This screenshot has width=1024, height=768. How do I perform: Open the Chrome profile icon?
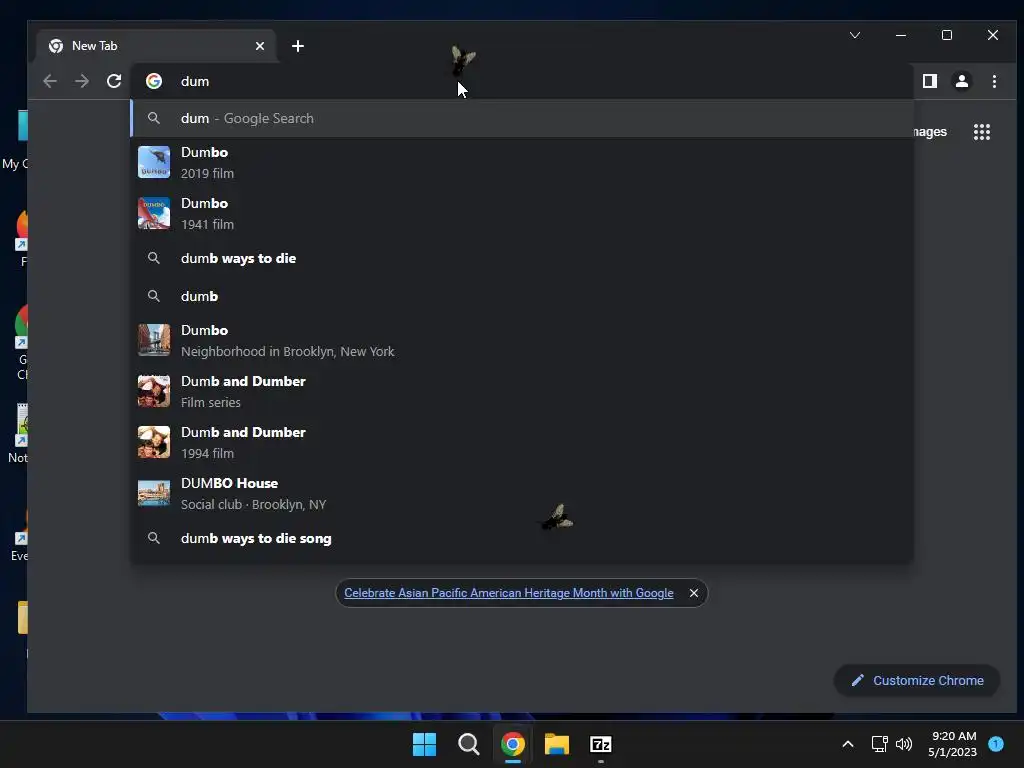point(962,81)
